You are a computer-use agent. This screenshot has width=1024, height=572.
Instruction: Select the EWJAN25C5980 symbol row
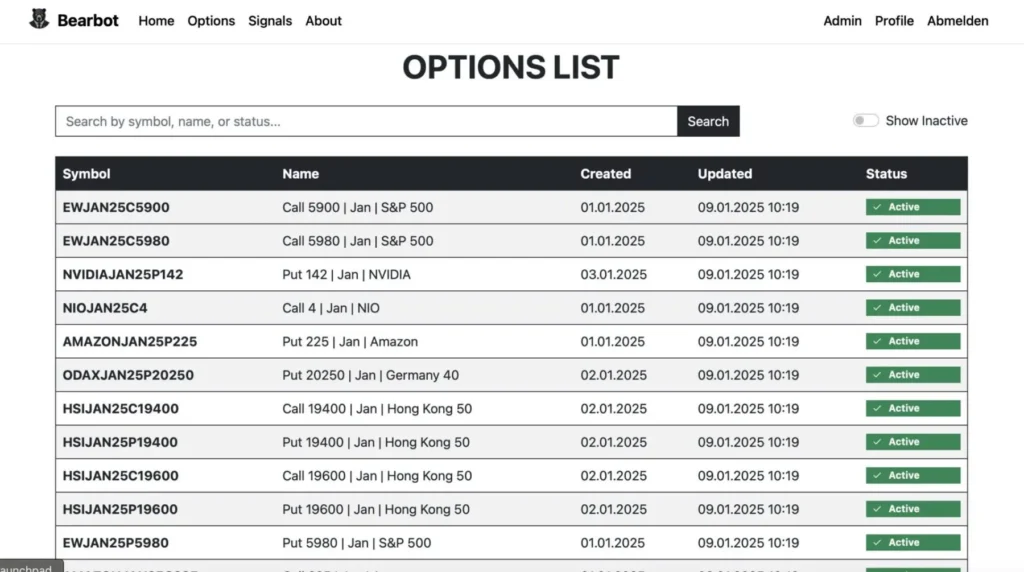click(x=116, y=241)
